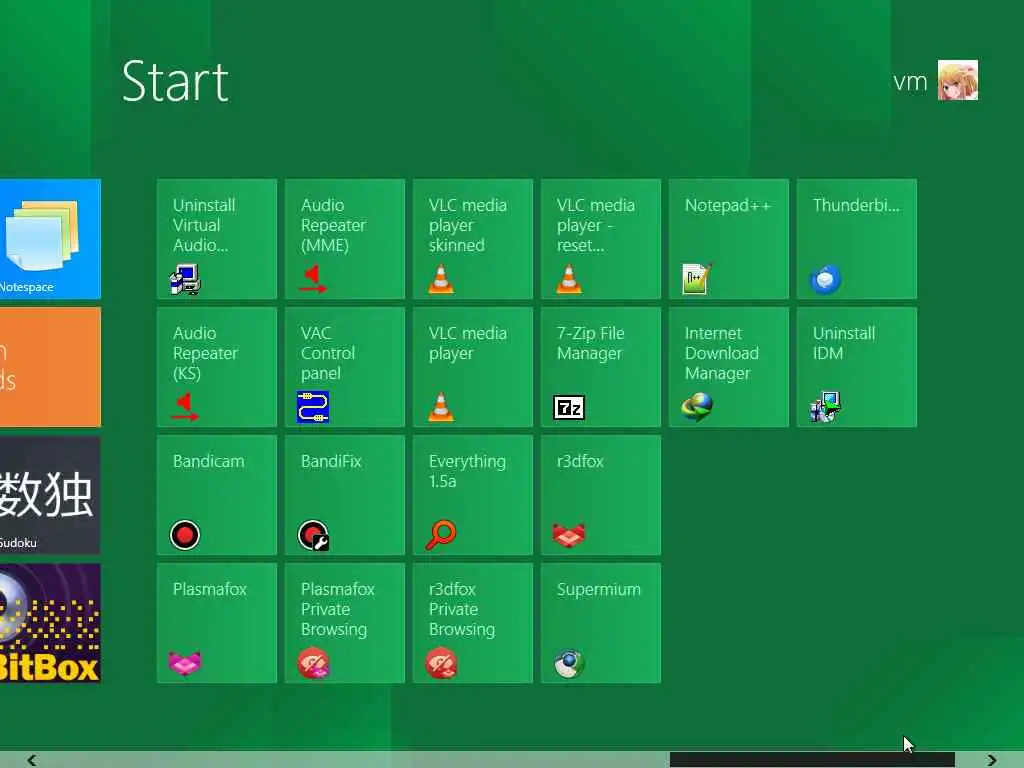Click the left scroll arrow

[x=31, y=760]
